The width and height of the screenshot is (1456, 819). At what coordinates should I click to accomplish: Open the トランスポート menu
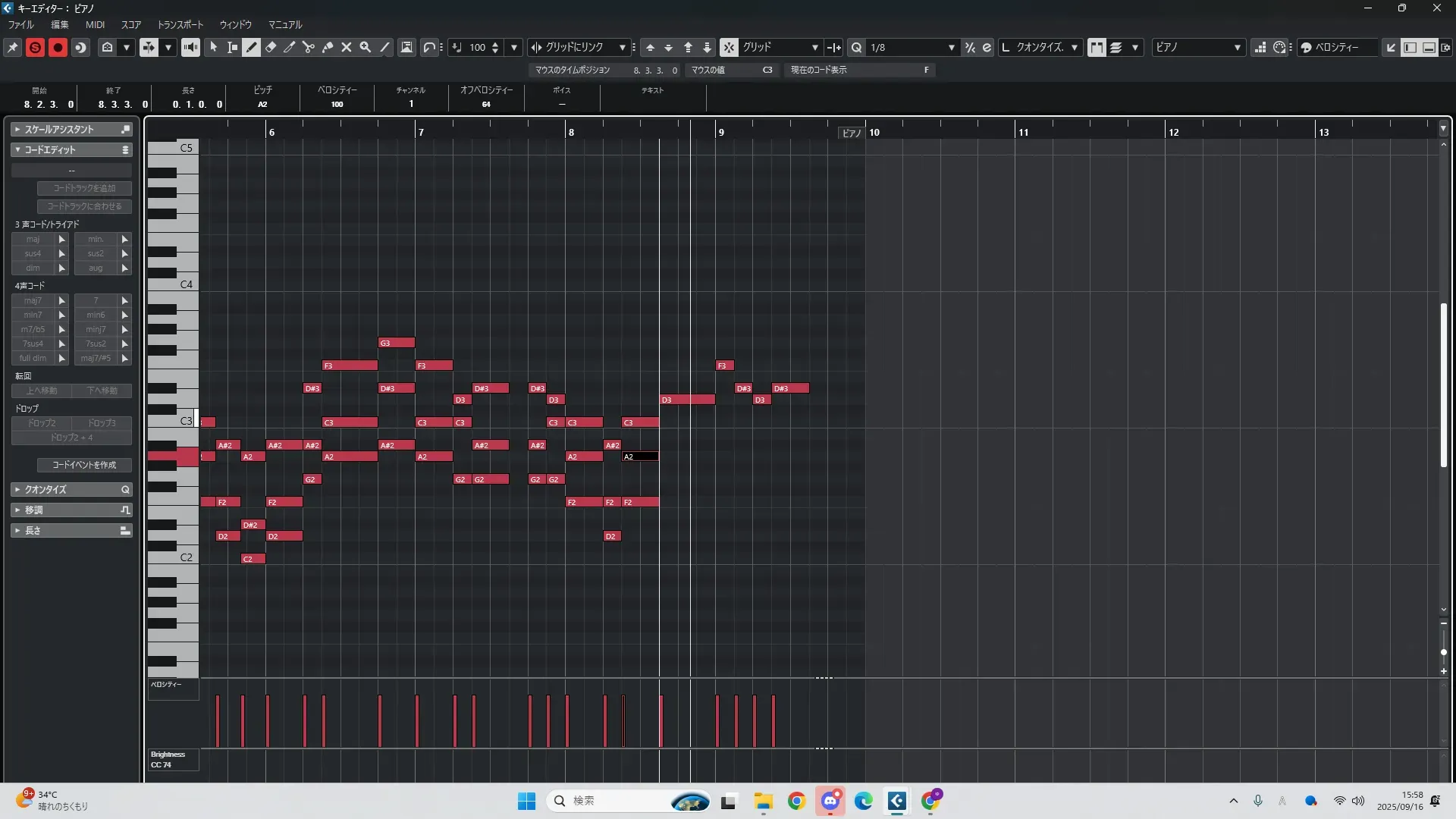[x=180, y=24]
